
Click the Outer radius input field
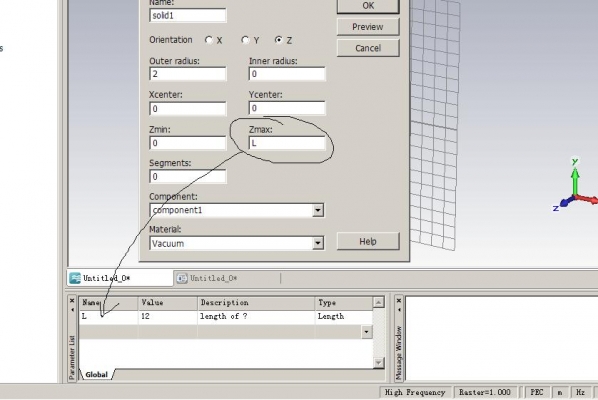(x=188, y=74)
